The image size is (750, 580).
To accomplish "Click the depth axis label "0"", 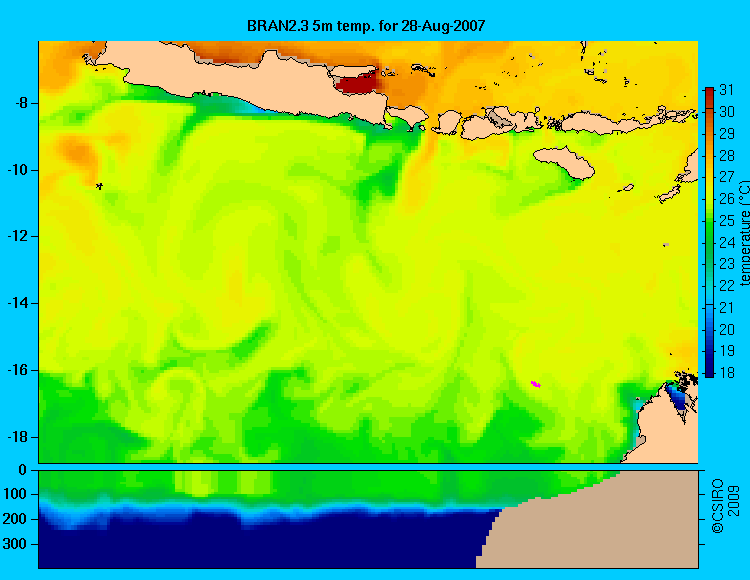I will 22,471.
